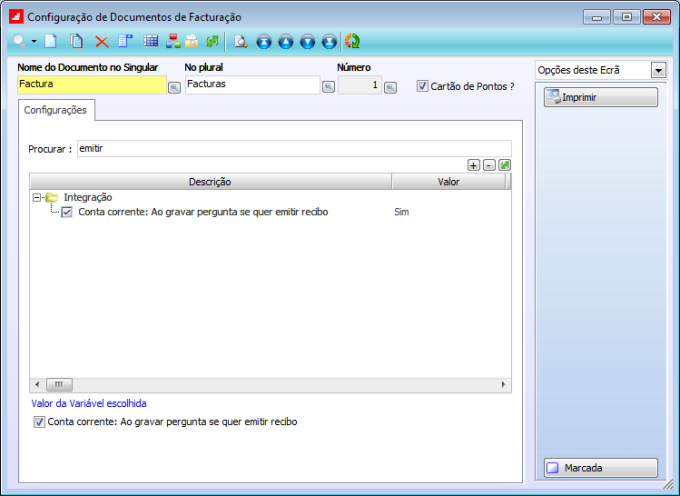Collapse all tree nodes with minus button
Image resolution: width=680 pixels, height=496 pixels.
[x=489, y=165]
